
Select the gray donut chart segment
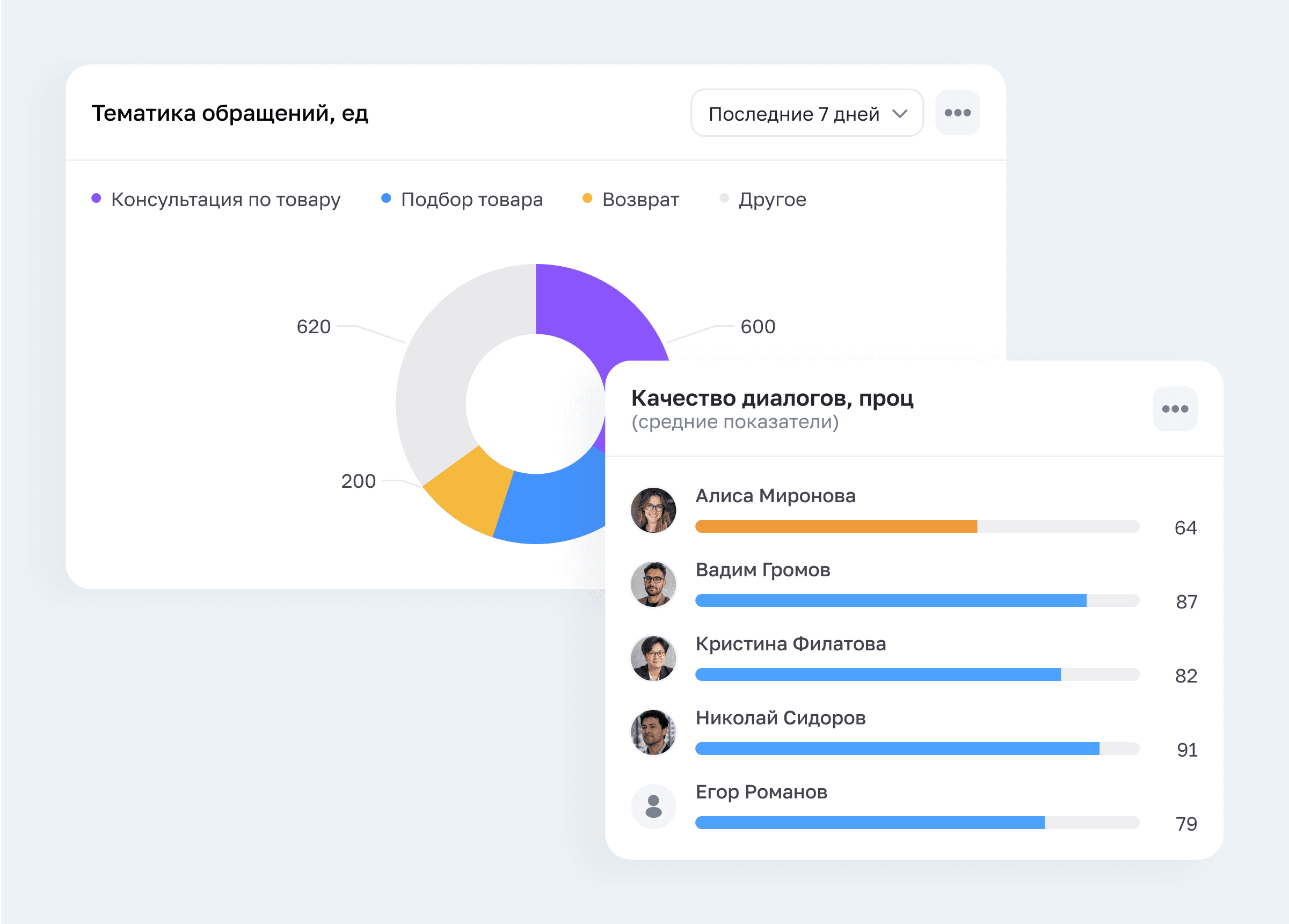click(x=449, y=363)
